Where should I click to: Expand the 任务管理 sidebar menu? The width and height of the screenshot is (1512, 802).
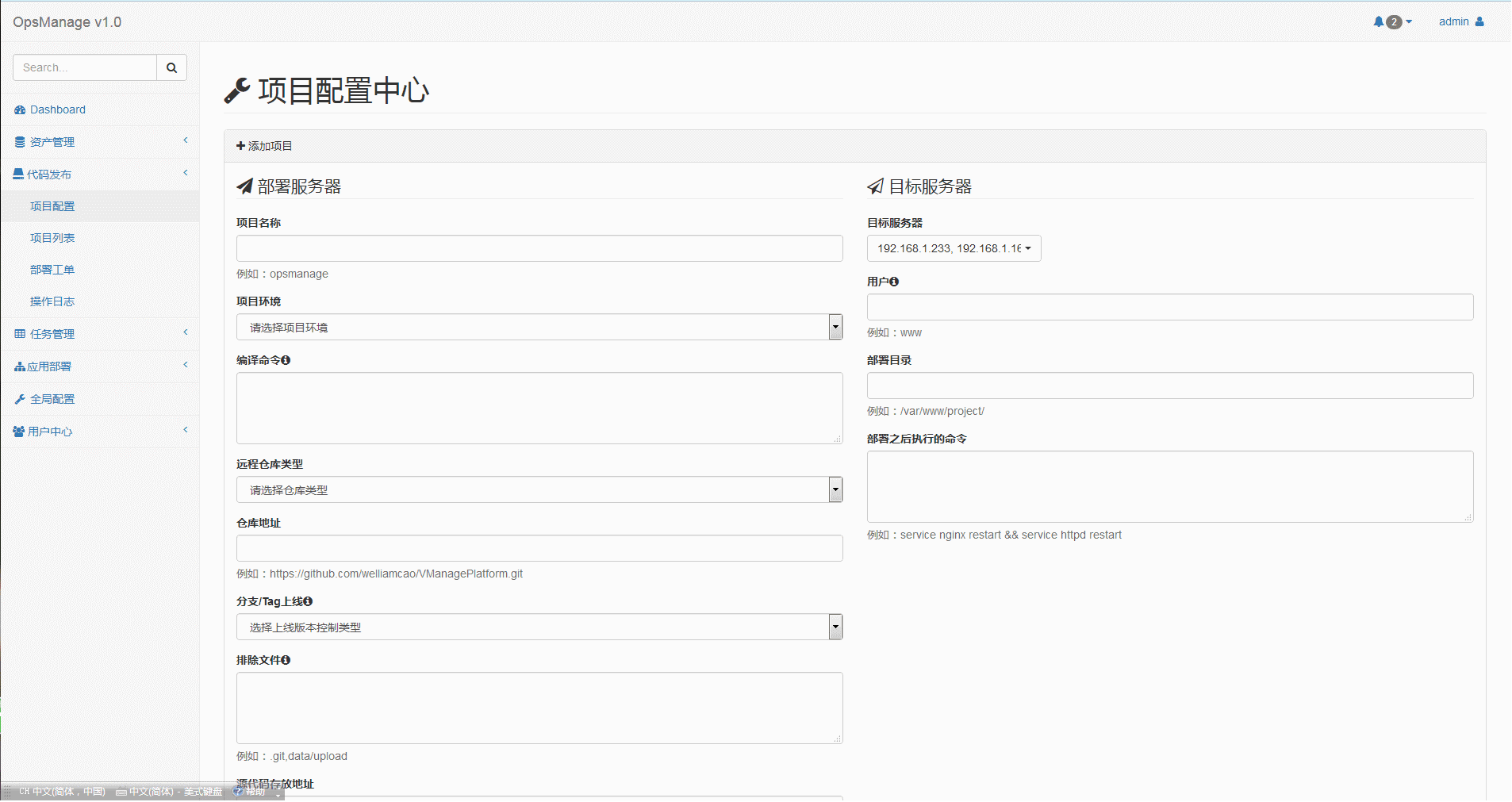pyautogui.click(x=100, y=334)
